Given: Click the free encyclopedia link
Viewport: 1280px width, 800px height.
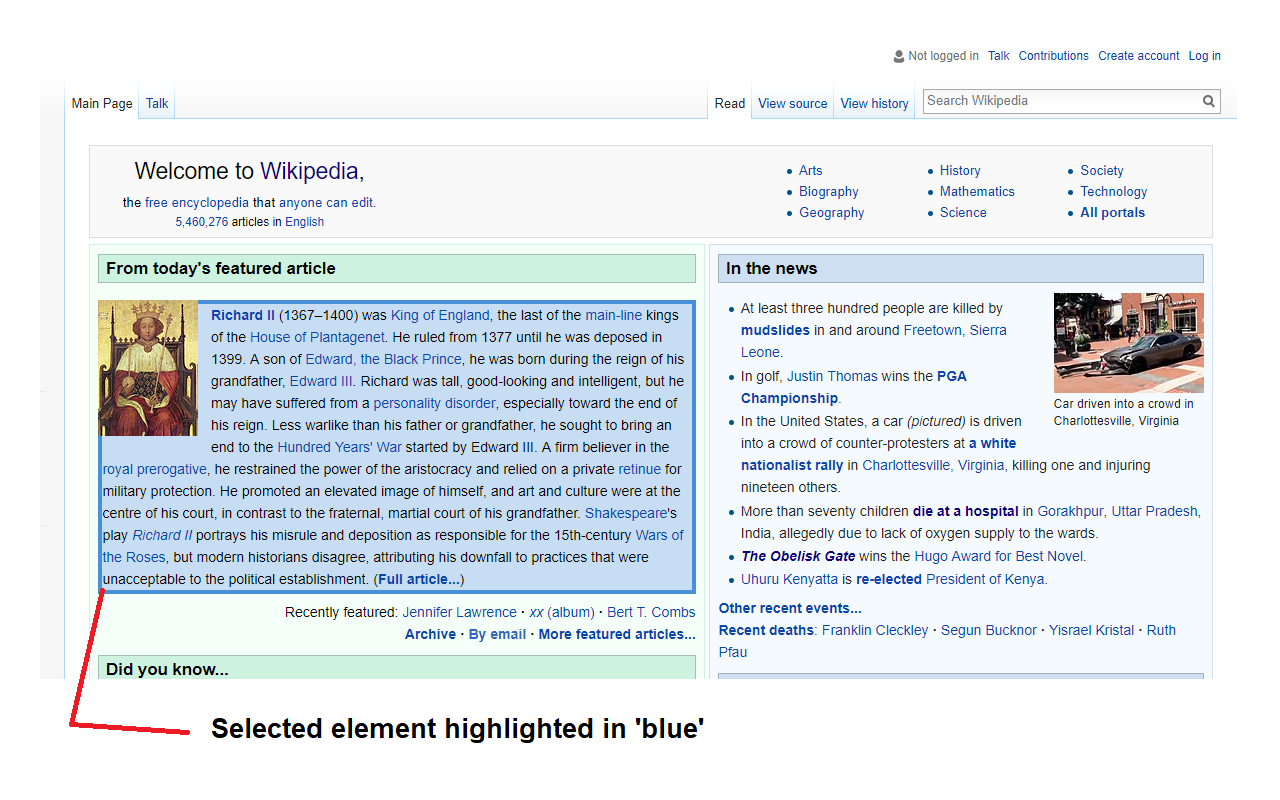Looking at the screenshot, I should [197, 202].
